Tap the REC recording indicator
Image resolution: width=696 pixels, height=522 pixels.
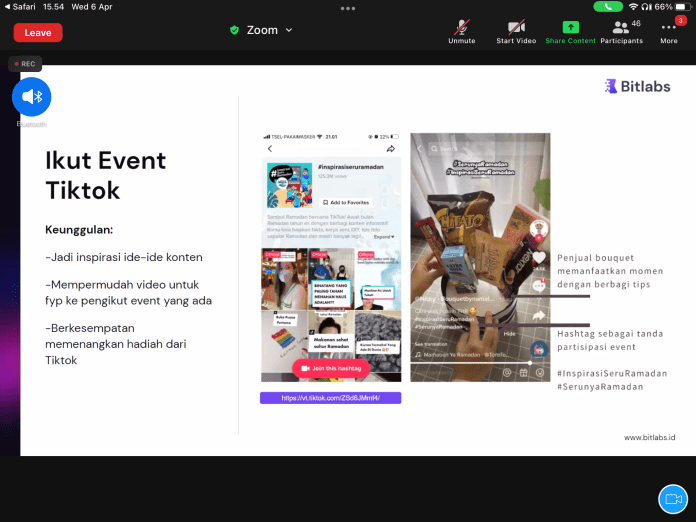pos(25,64)
